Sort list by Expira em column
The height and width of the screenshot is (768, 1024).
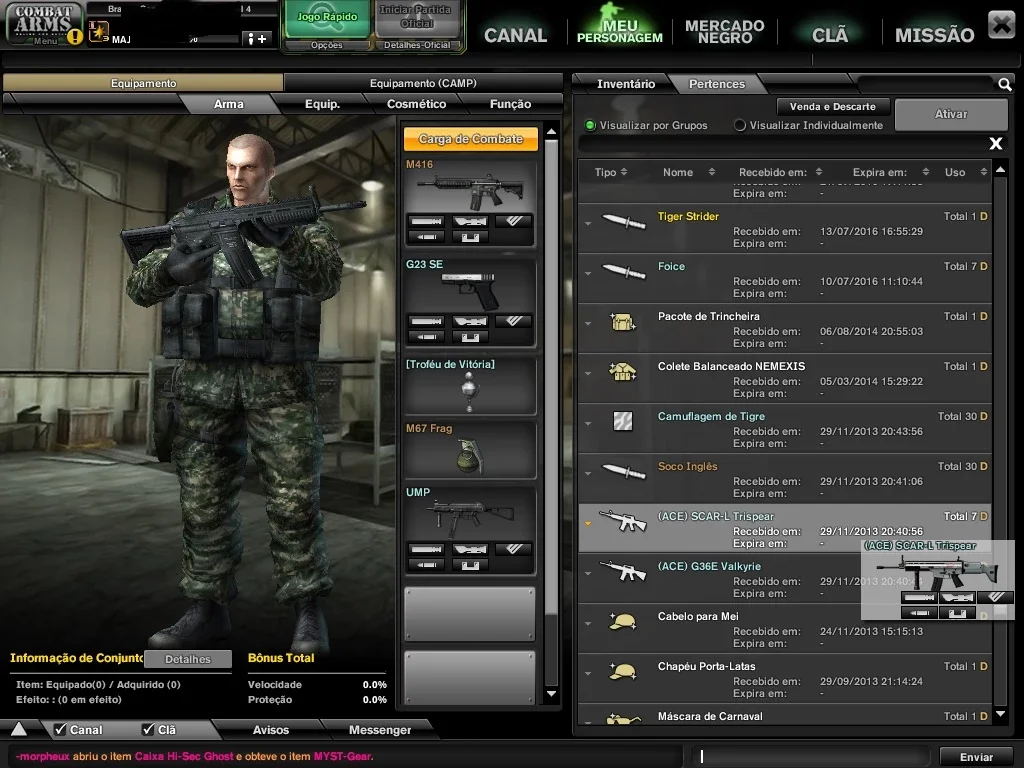[890, 172]
